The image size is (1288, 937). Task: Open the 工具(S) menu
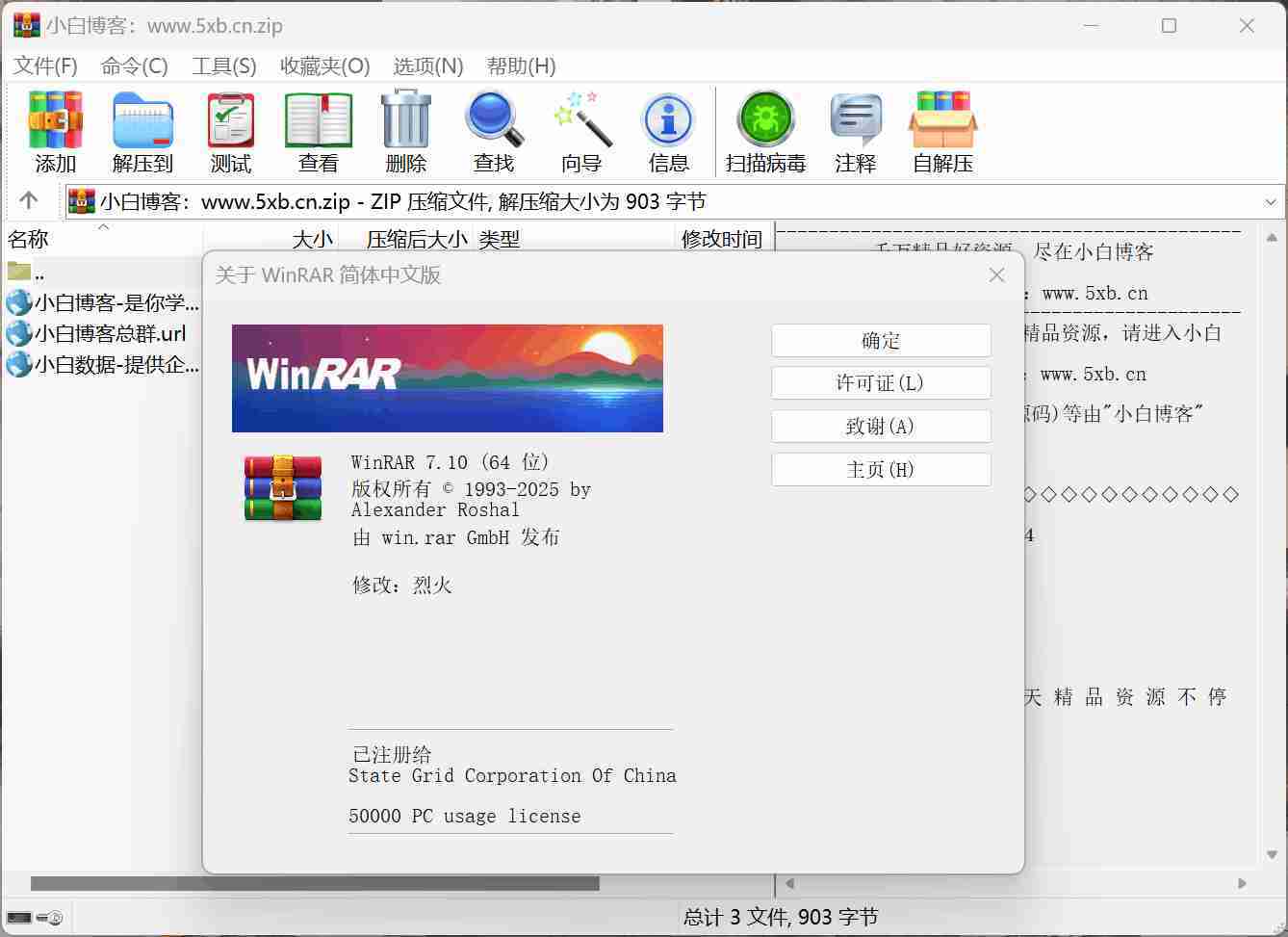pyautogui.click(x=223, y=65)
